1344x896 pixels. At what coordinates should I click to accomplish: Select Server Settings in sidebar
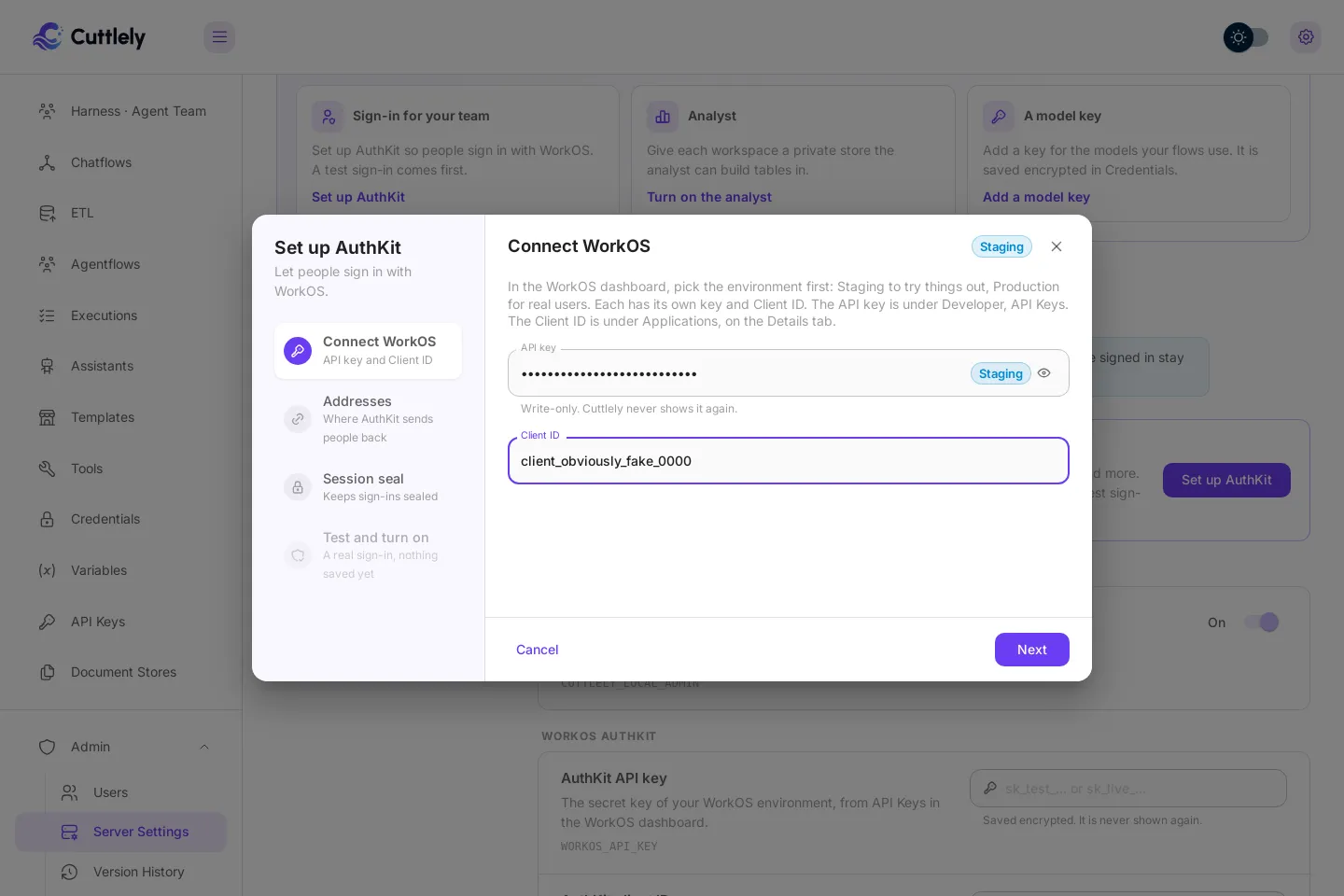tap(121, 832)
